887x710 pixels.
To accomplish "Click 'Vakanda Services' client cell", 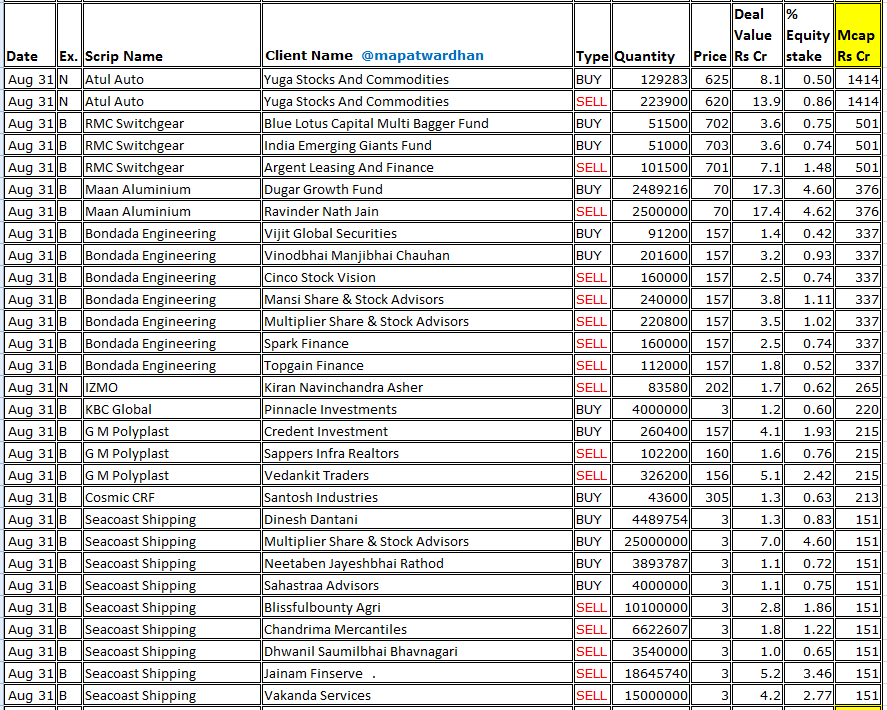I will pyautogui.click(x=417, y=696).
